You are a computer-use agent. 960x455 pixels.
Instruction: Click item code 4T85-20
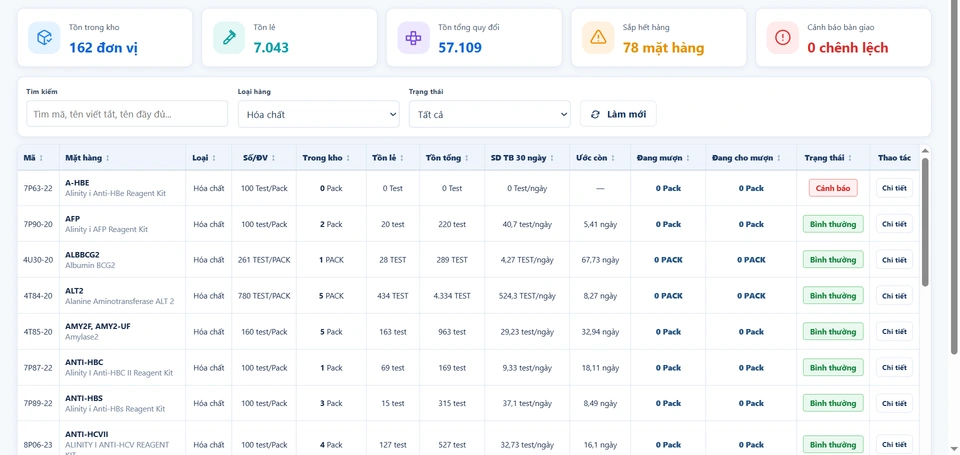pyautogui.click(x=38, y=331)
